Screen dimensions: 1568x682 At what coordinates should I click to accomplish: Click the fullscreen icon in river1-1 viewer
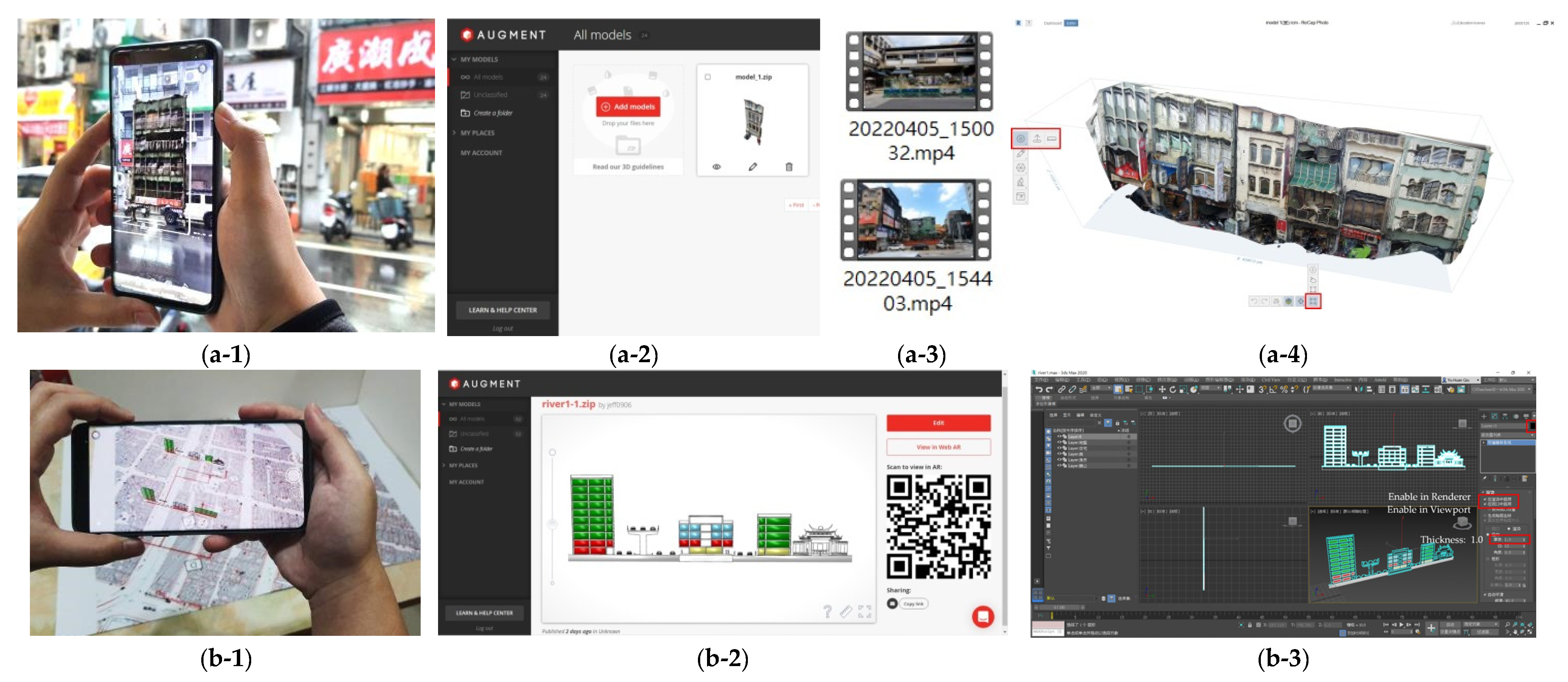(864, 611)
